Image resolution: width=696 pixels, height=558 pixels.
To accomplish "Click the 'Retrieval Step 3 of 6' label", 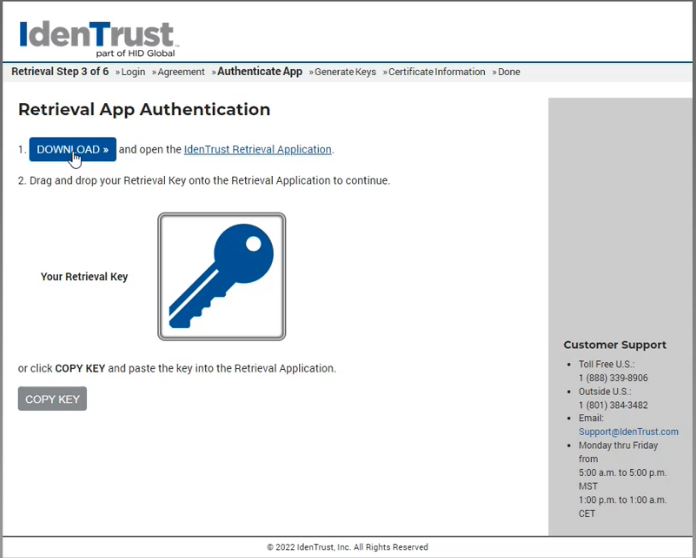I will [x=60, y=72].
